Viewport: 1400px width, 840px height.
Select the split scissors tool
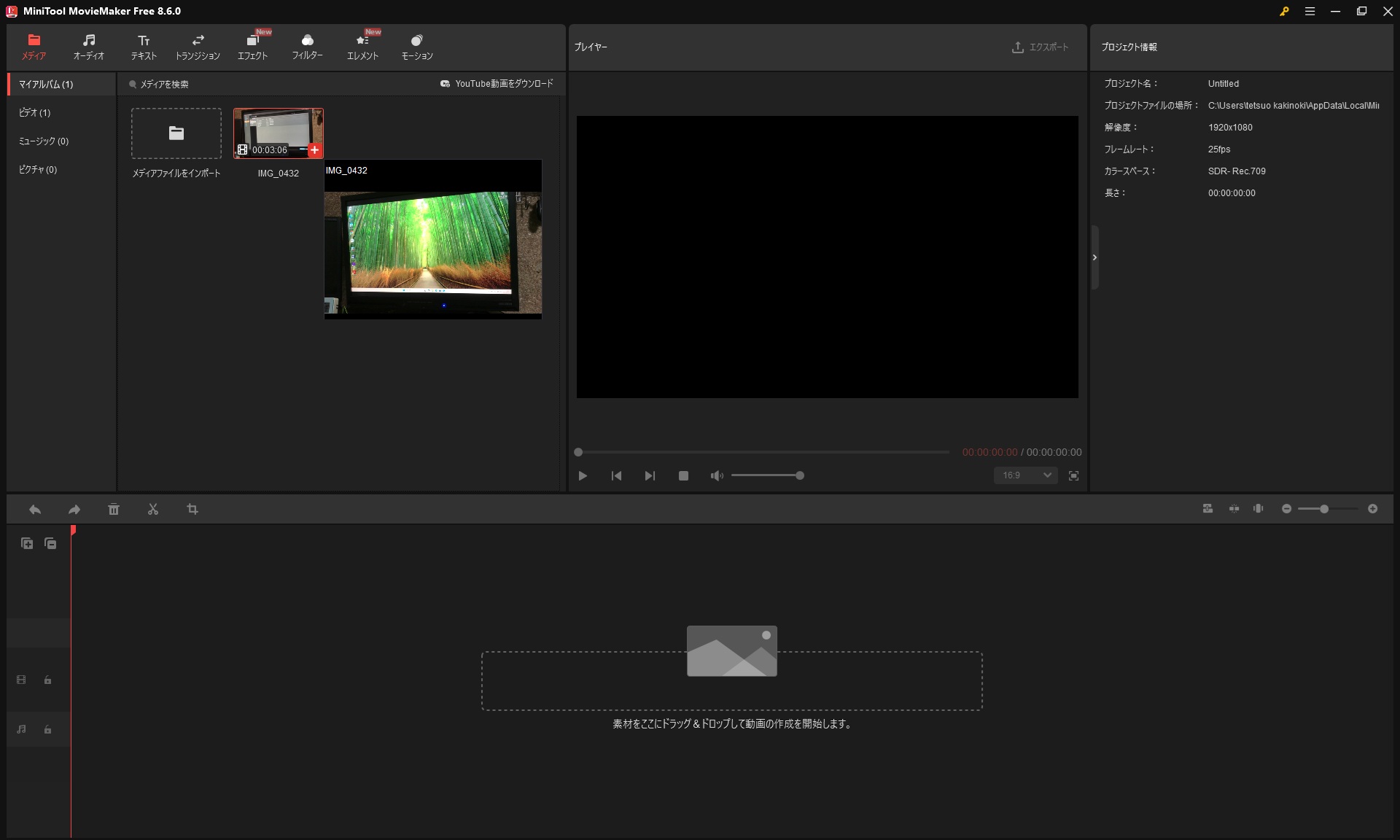[x=152, y=509]
